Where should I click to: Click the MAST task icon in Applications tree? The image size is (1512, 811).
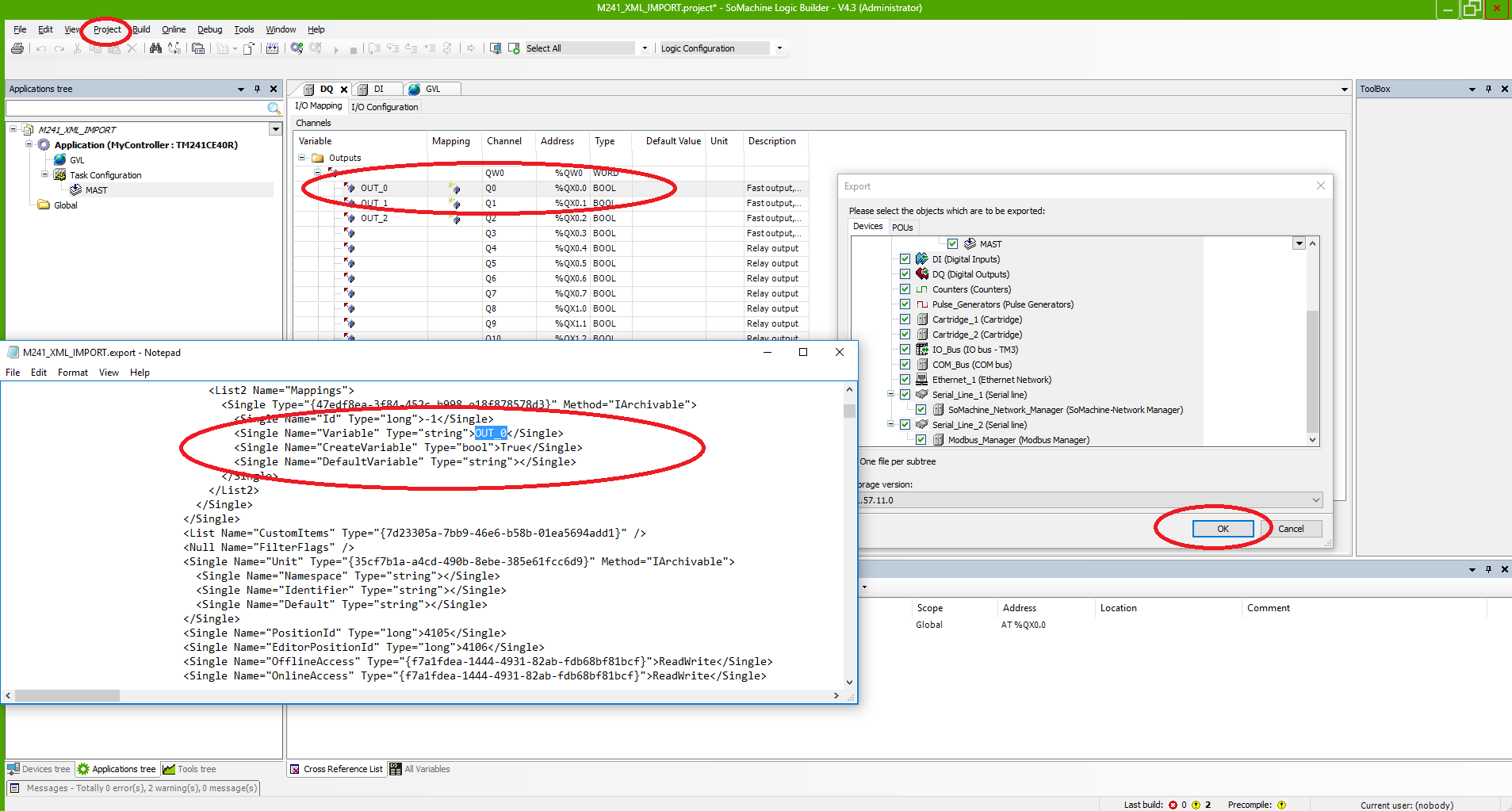point(76,190)
